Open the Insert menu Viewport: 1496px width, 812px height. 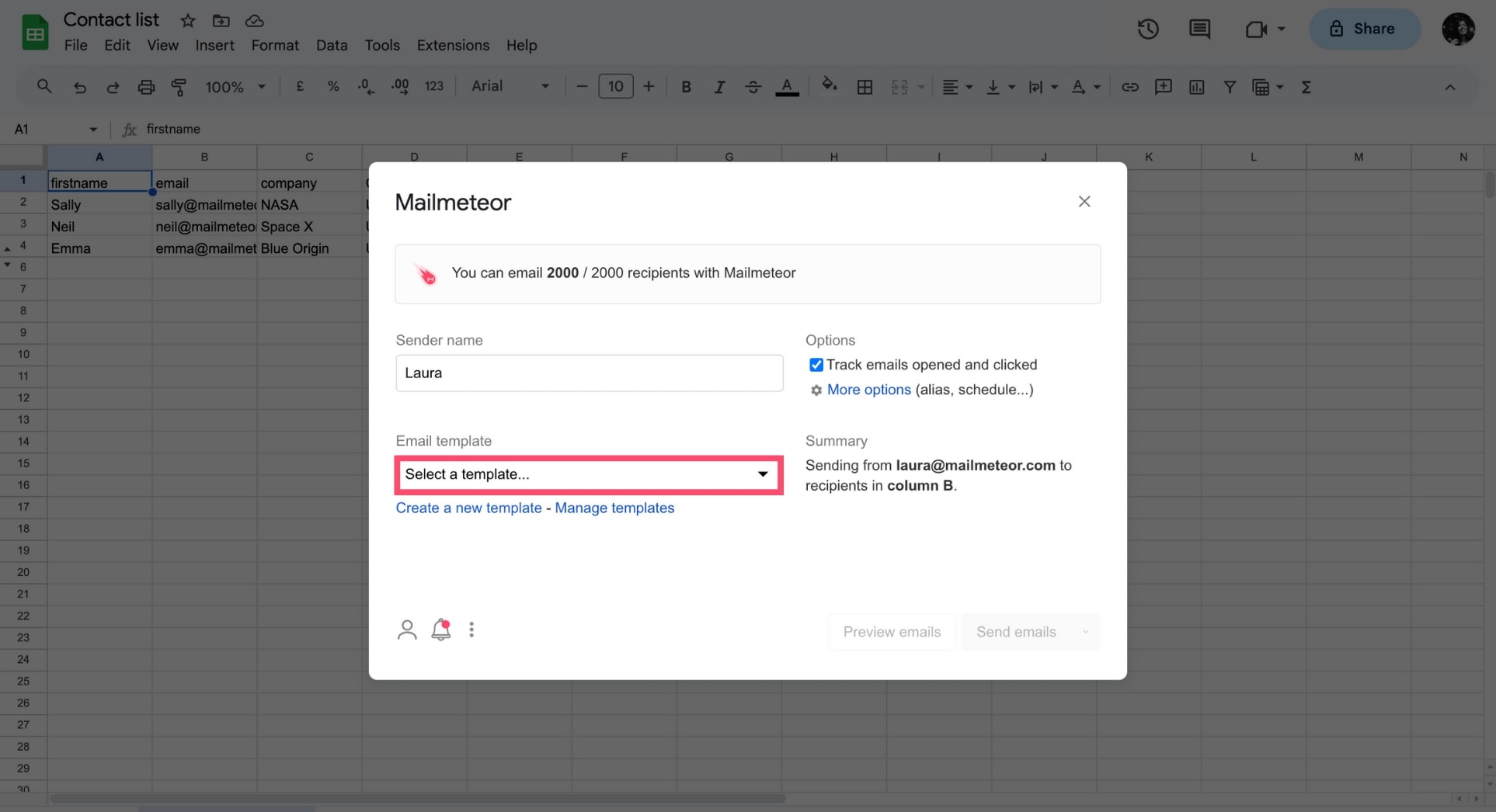(214, 45)
